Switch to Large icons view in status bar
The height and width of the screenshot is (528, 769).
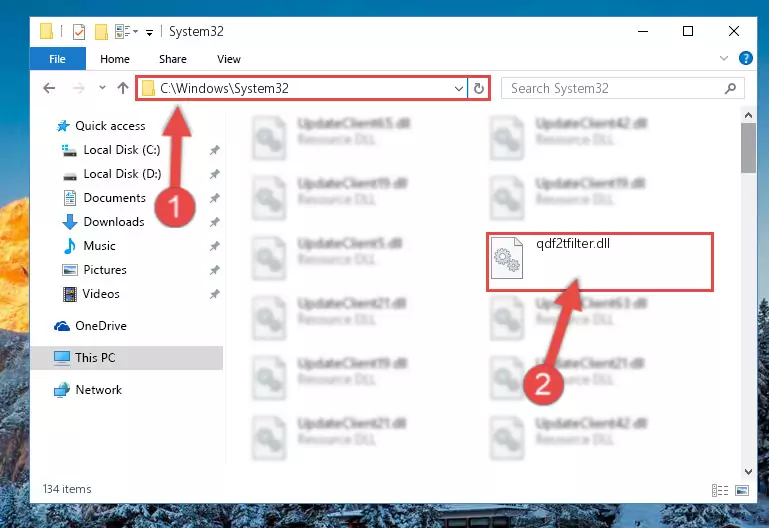coord(742,490)
